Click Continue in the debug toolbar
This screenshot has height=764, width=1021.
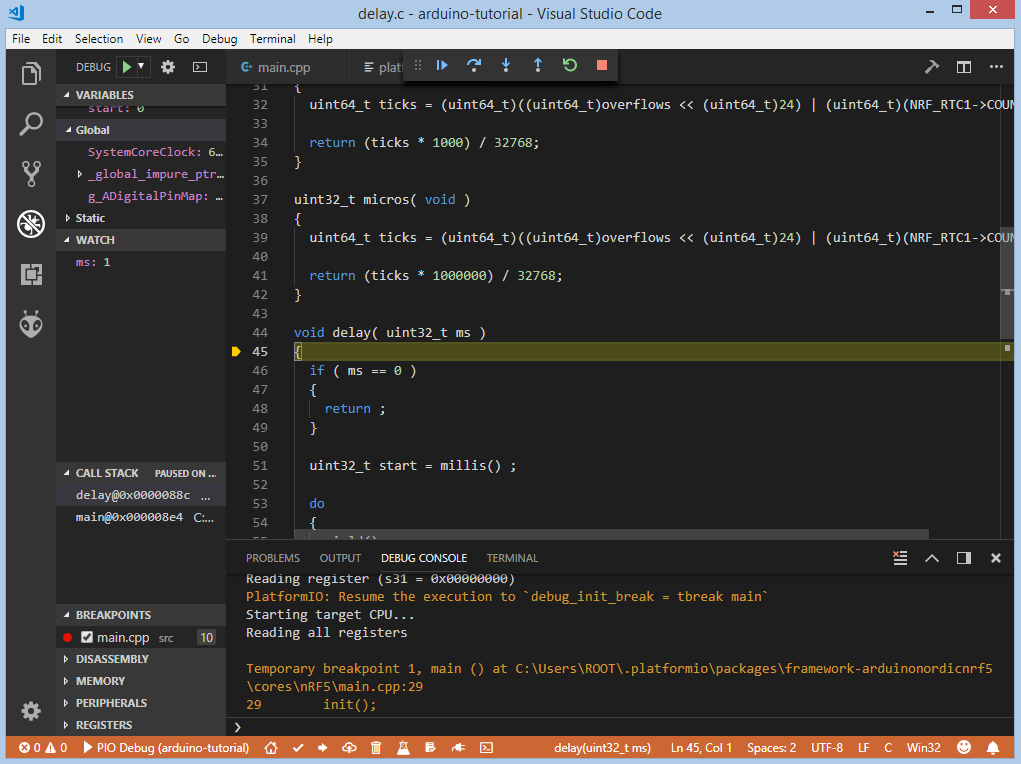coord(442,65)
